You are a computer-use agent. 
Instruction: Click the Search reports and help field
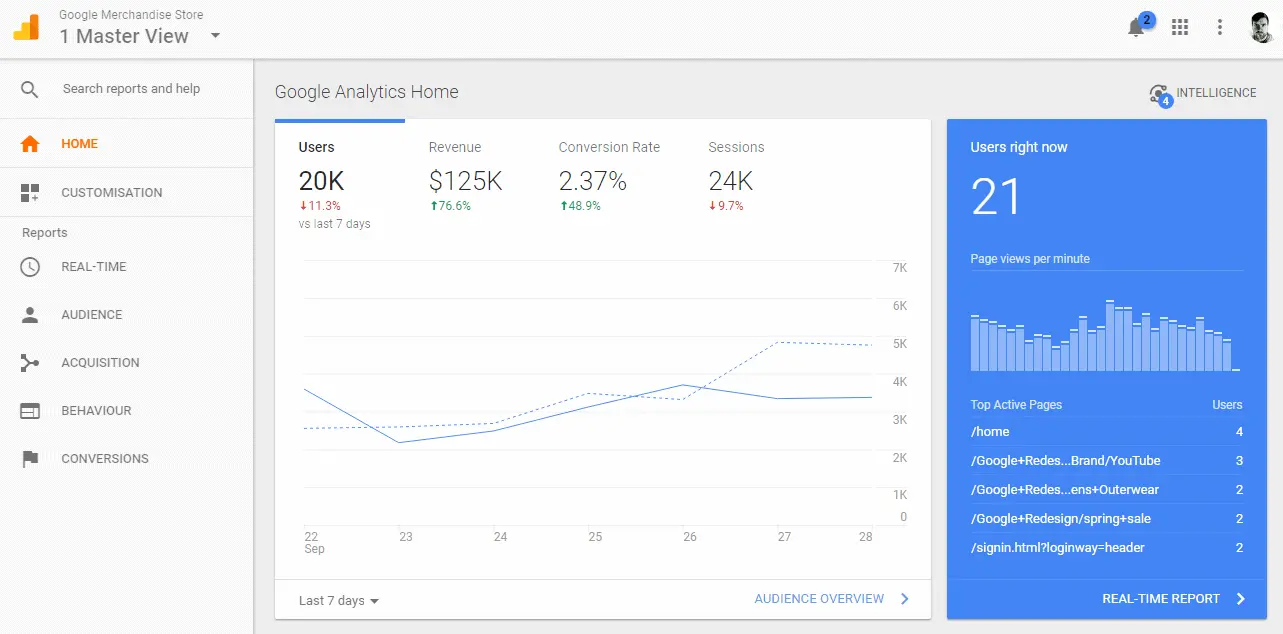click(x=131, y=88)
